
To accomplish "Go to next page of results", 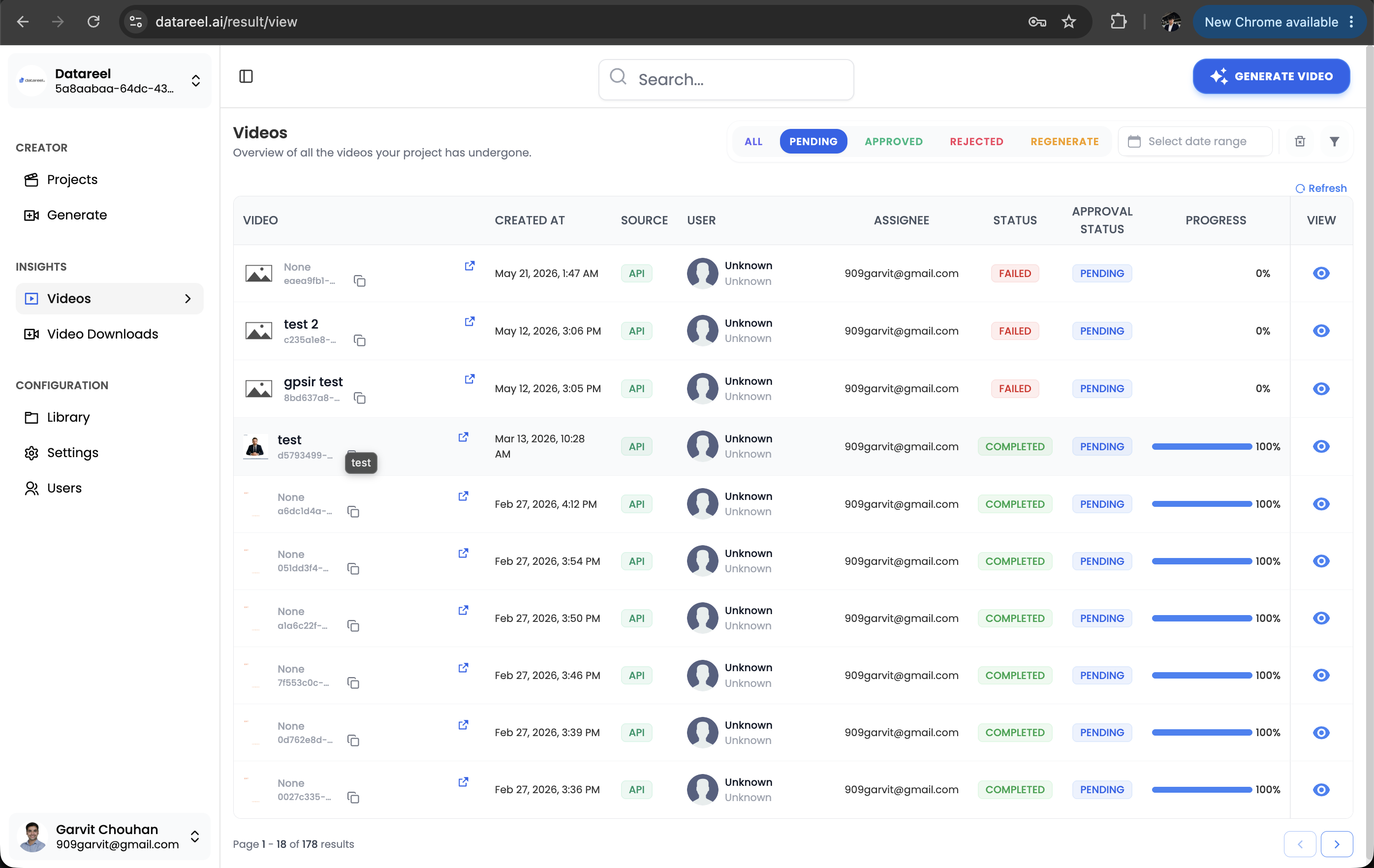I will point(1336,844).
